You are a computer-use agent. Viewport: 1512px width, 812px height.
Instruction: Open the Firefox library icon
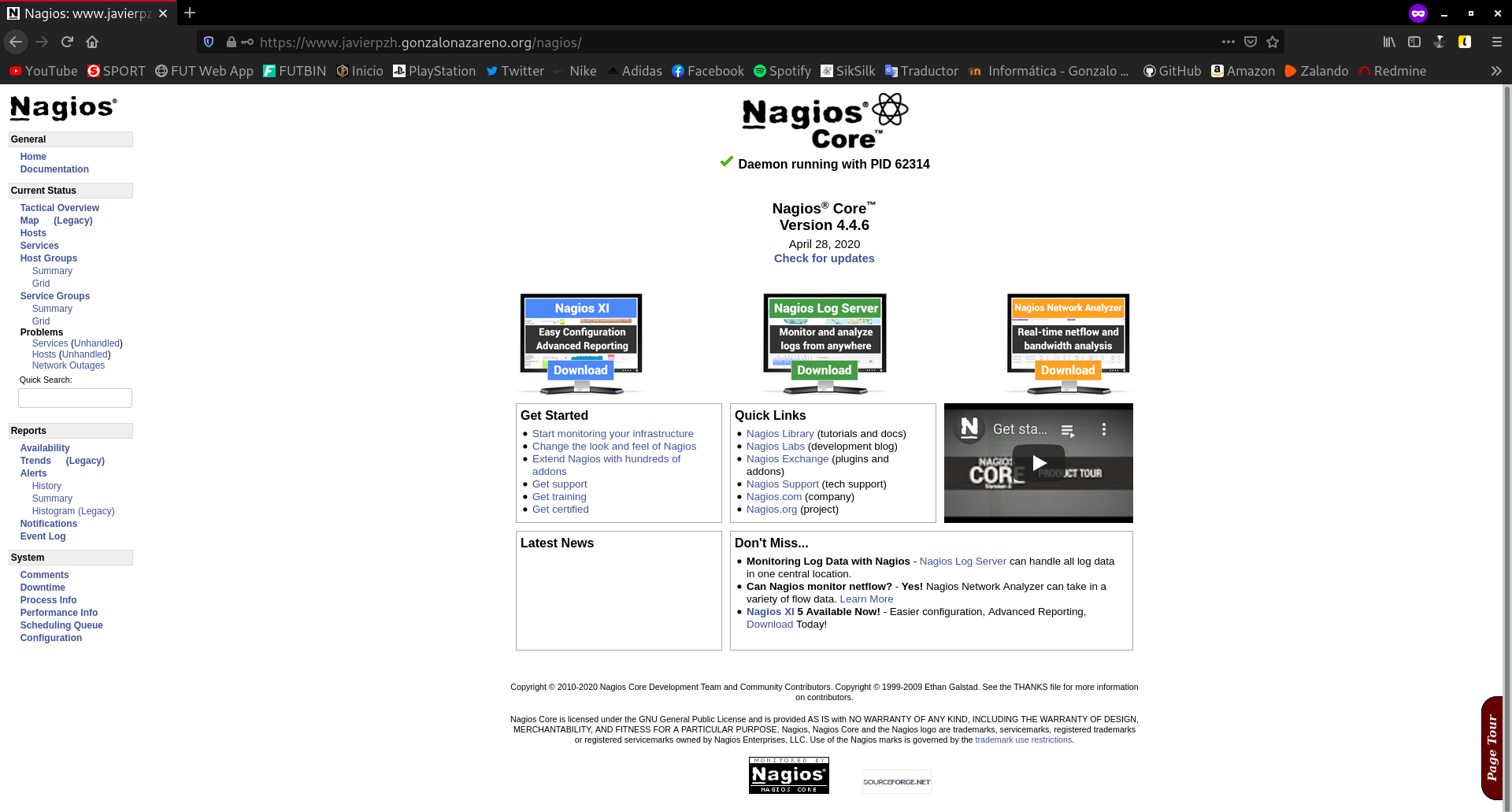[1389, 42]
